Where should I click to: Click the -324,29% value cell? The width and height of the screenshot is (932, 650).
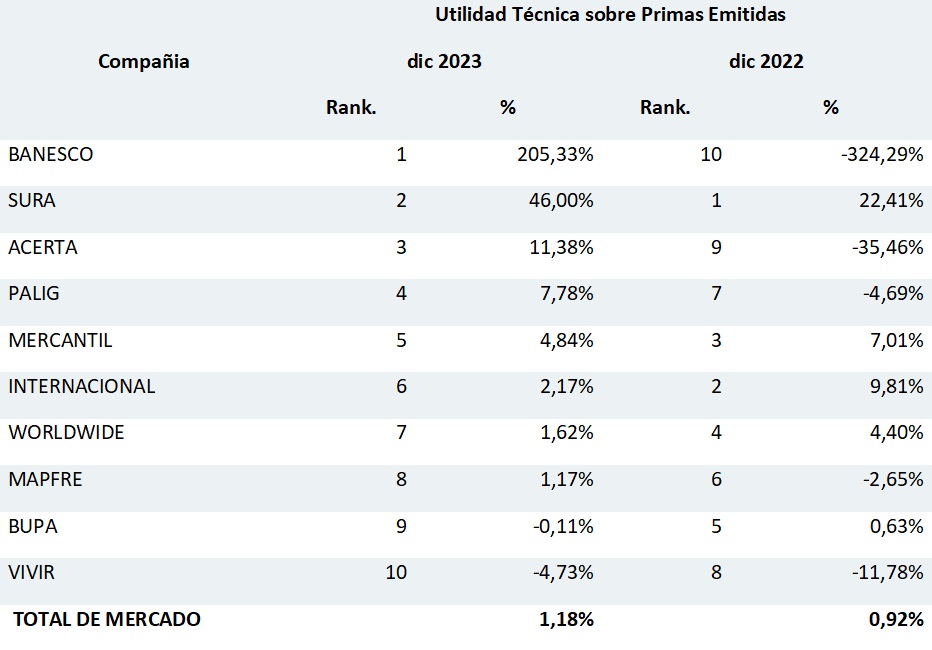pyautogui.click(x=881, y=155)
